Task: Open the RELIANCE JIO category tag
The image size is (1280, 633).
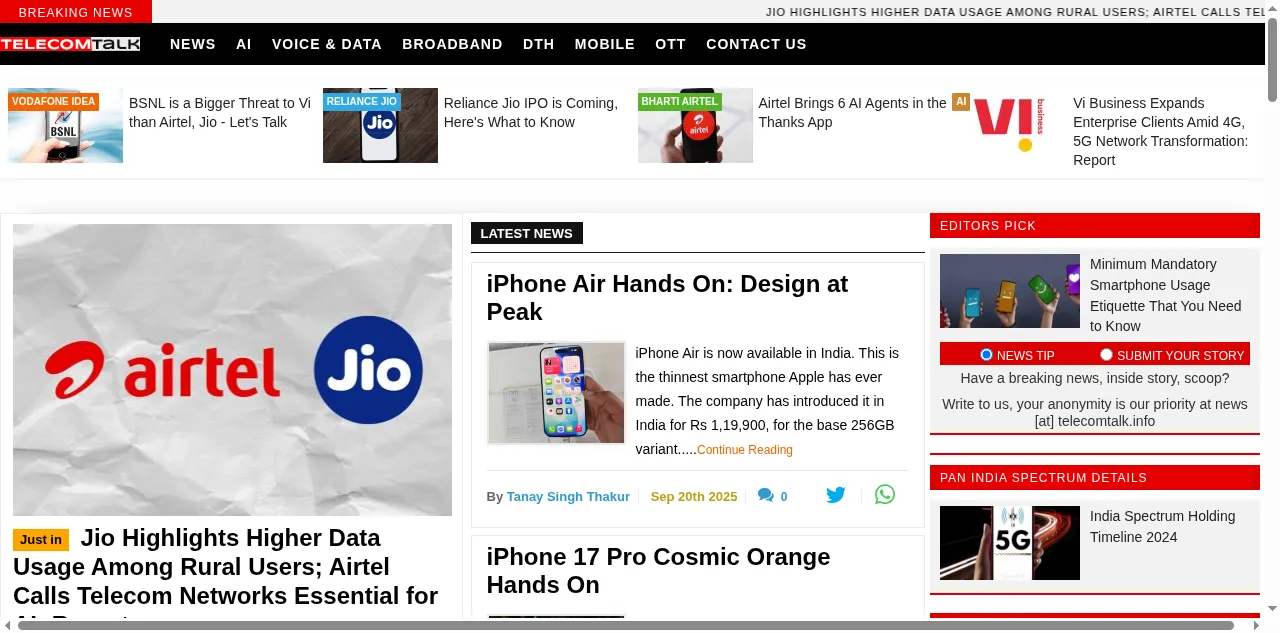Action: point(362,101)
